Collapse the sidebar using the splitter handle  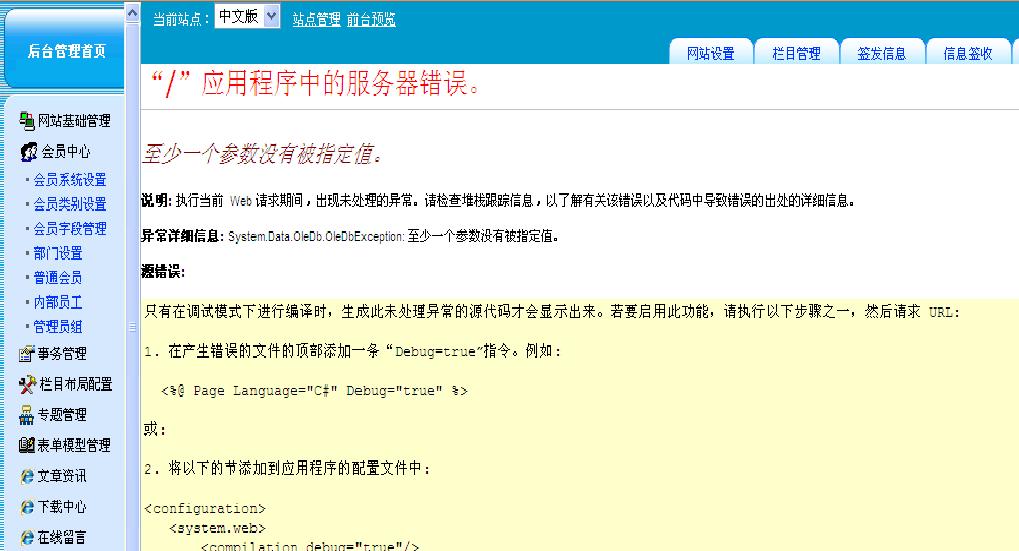tap(132, 326)
